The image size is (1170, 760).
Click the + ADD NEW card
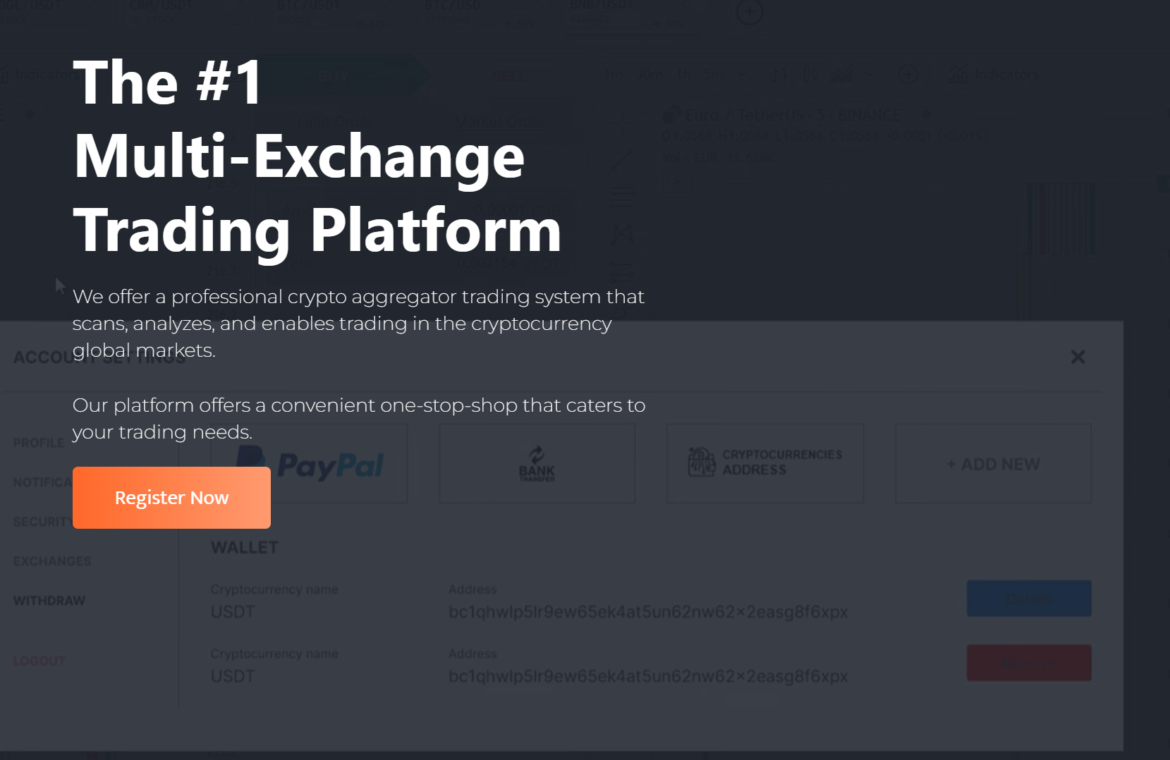(x=993, y=464)
